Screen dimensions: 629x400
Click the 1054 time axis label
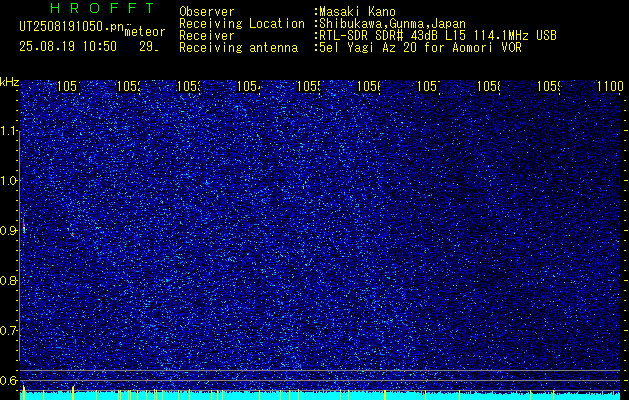[x=249, y=86]
